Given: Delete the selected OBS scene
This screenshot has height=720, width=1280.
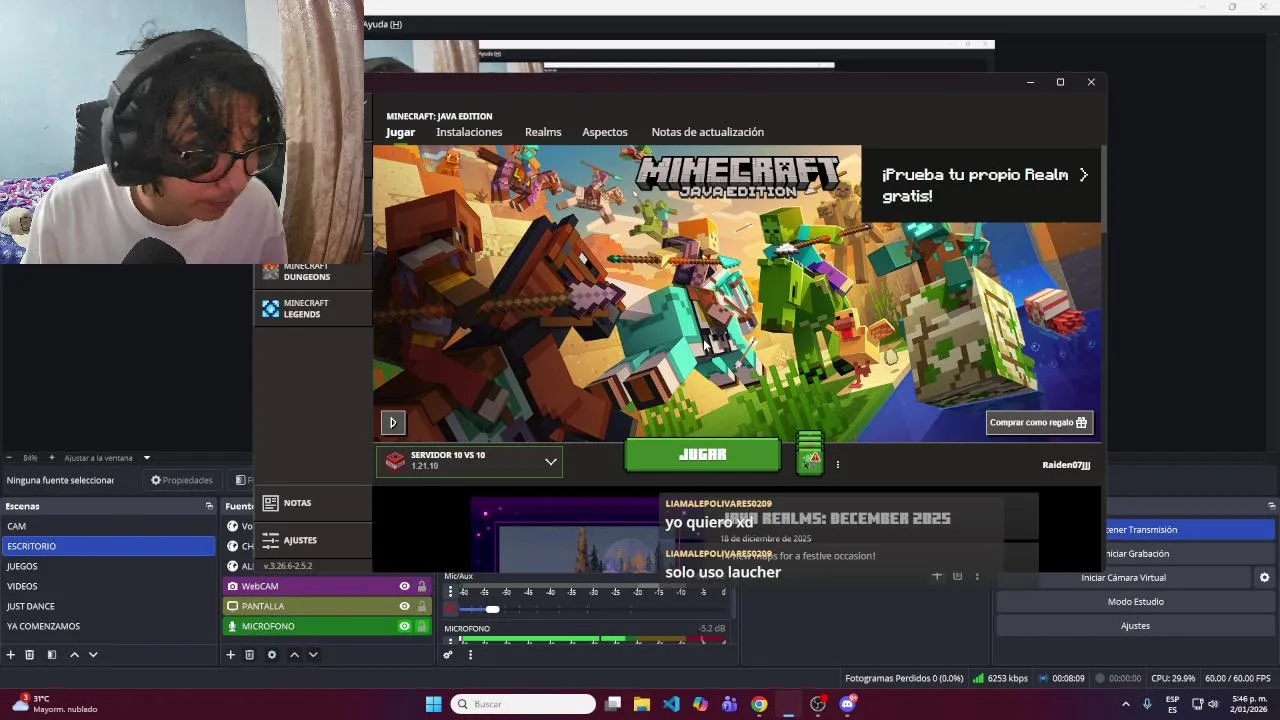Looking at the screenshot, I should [x=30, y=655].
